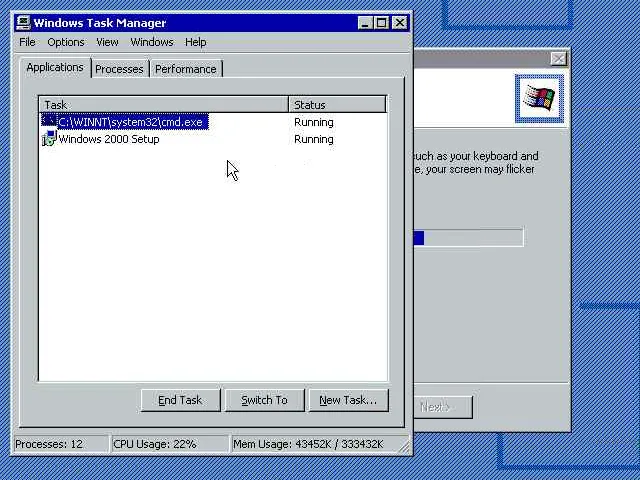Close the Setup wizard window
This screenshot has width=640, height=480.
pyautogui.click(x=558, y=59)
